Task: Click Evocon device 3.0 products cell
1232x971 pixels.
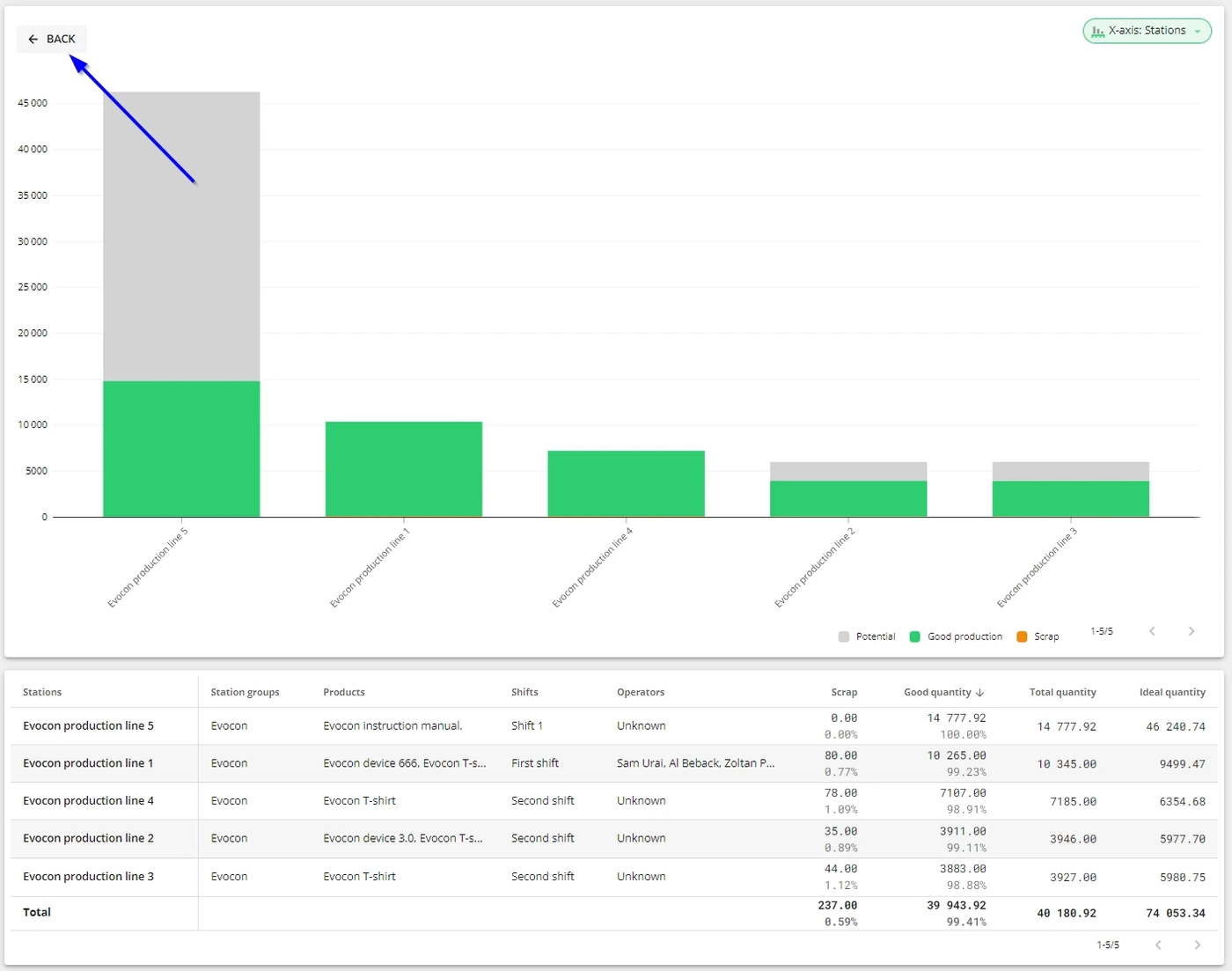Action: [x=403, y=838]
